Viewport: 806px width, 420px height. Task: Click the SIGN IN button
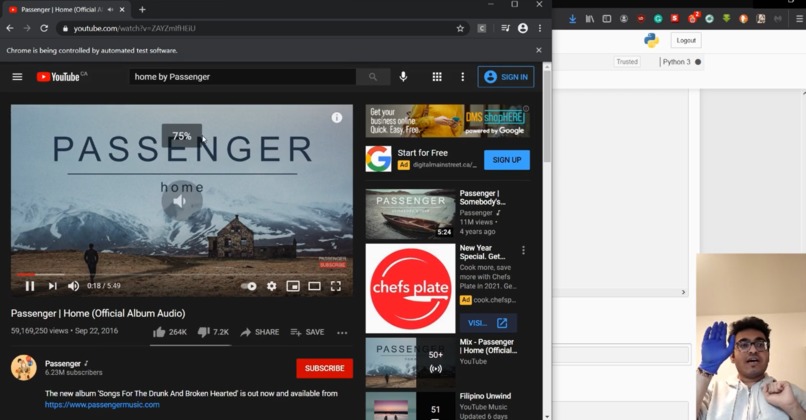(506, 77)
